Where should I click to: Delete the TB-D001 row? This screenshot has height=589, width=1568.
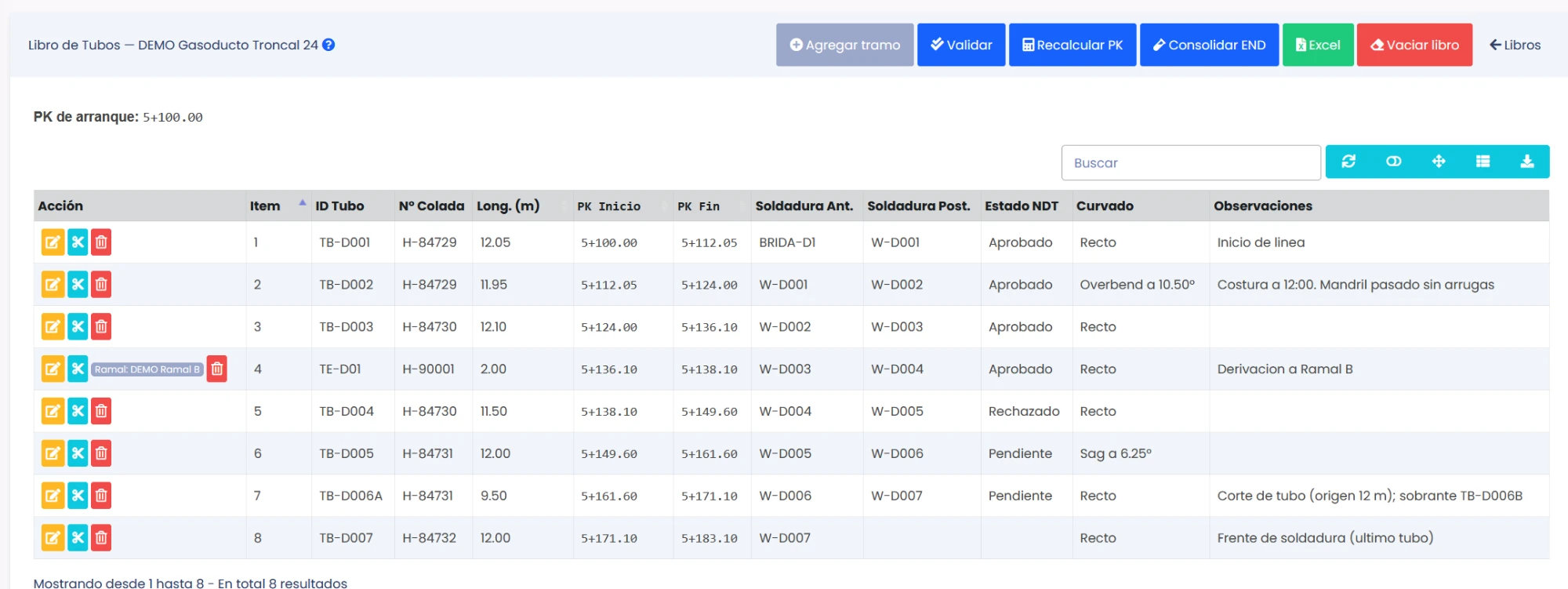(101, 242)
